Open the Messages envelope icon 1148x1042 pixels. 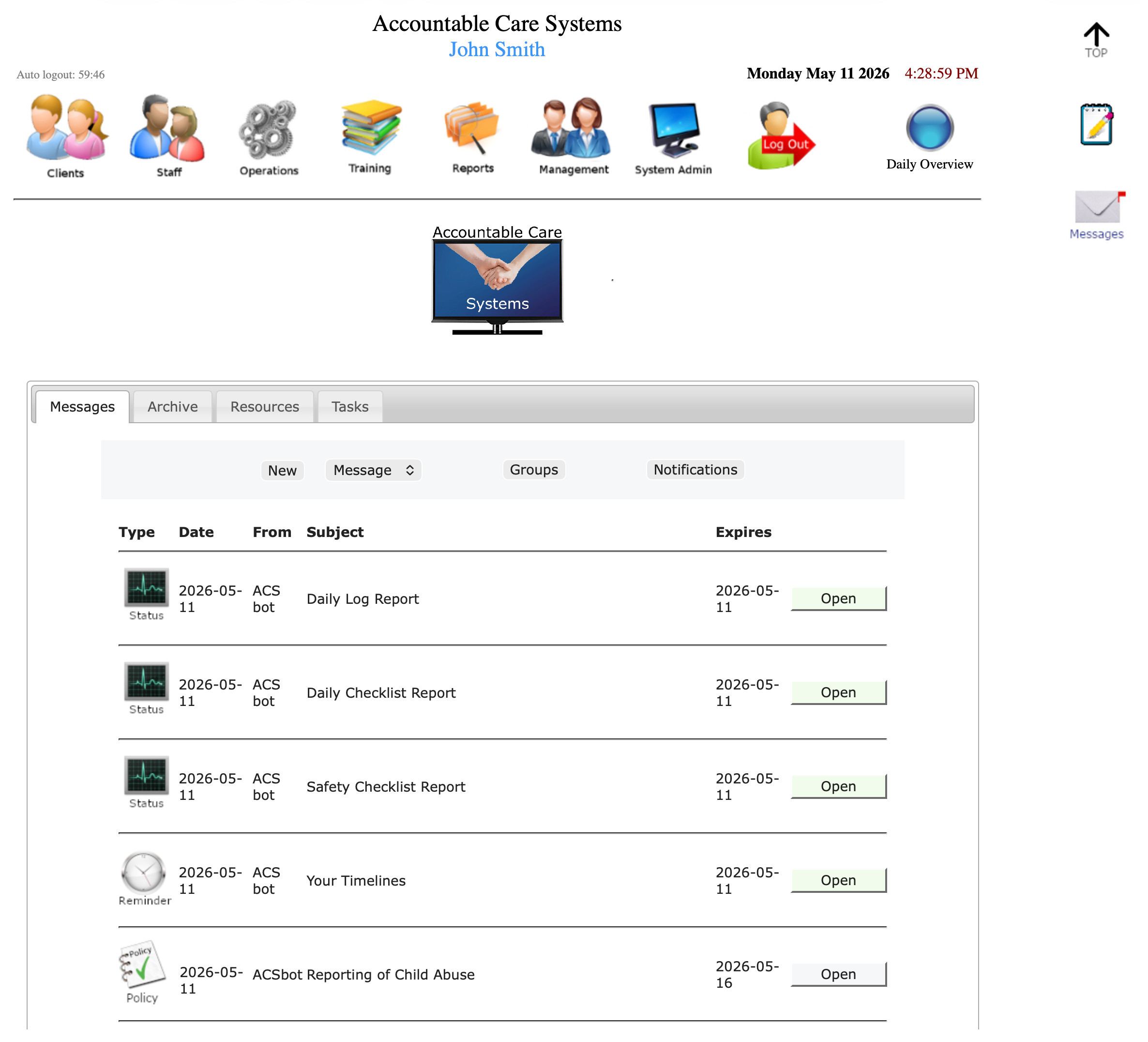[x=1097, y=215]
